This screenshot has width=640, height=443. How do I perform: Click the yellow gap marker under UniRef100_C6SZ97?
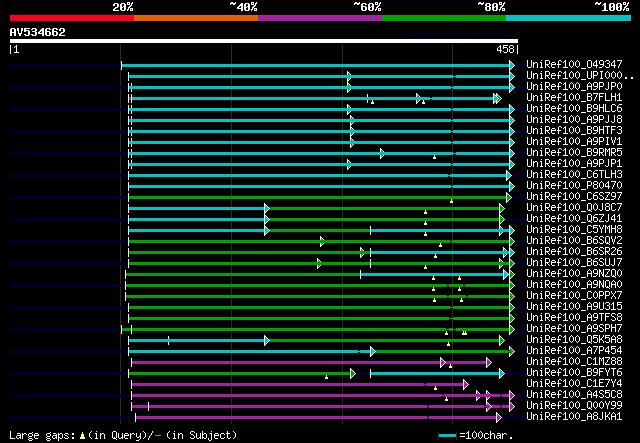click(451, 201)
